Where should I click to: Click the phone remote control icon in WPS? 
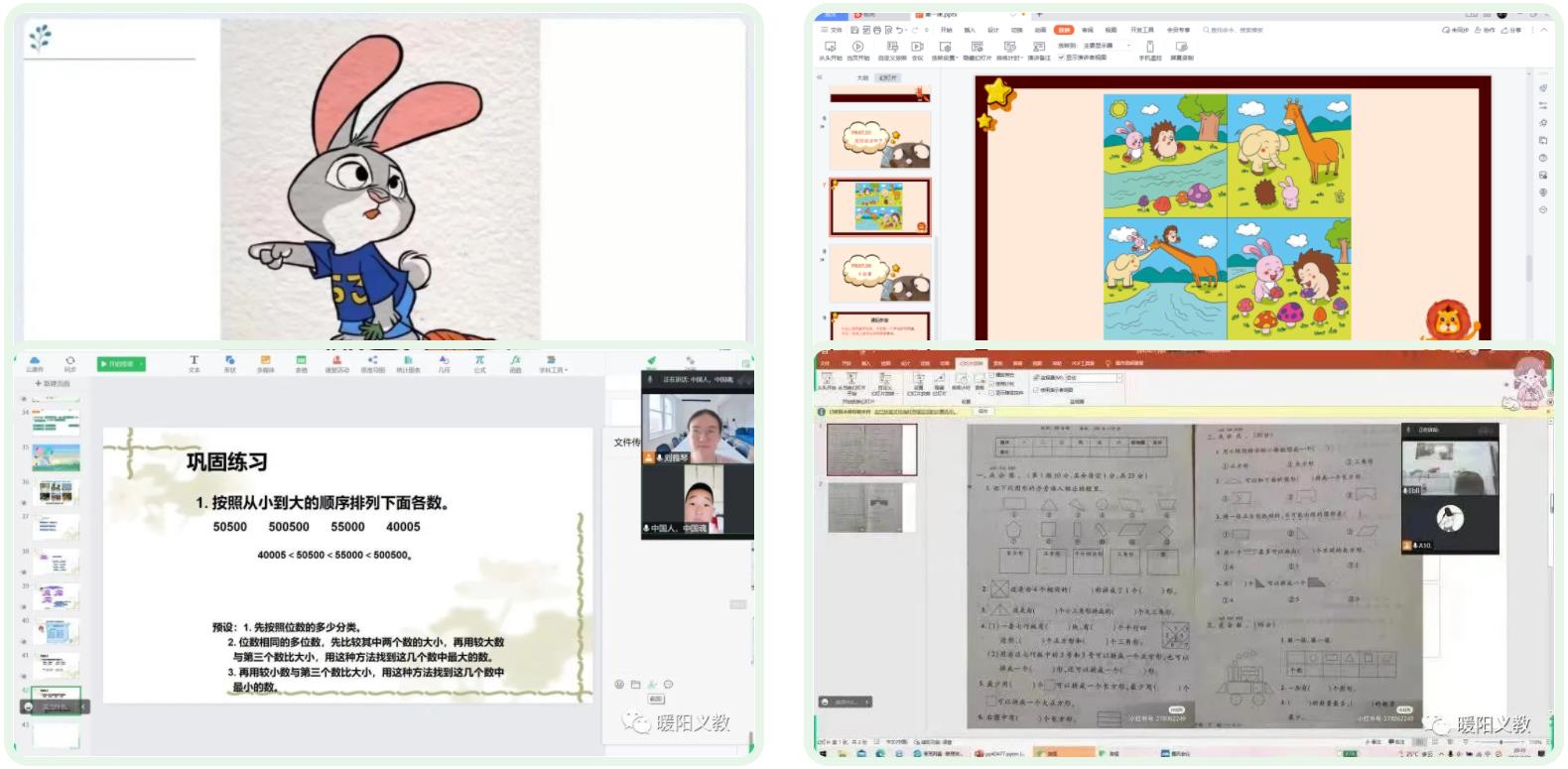(1149, 48)
